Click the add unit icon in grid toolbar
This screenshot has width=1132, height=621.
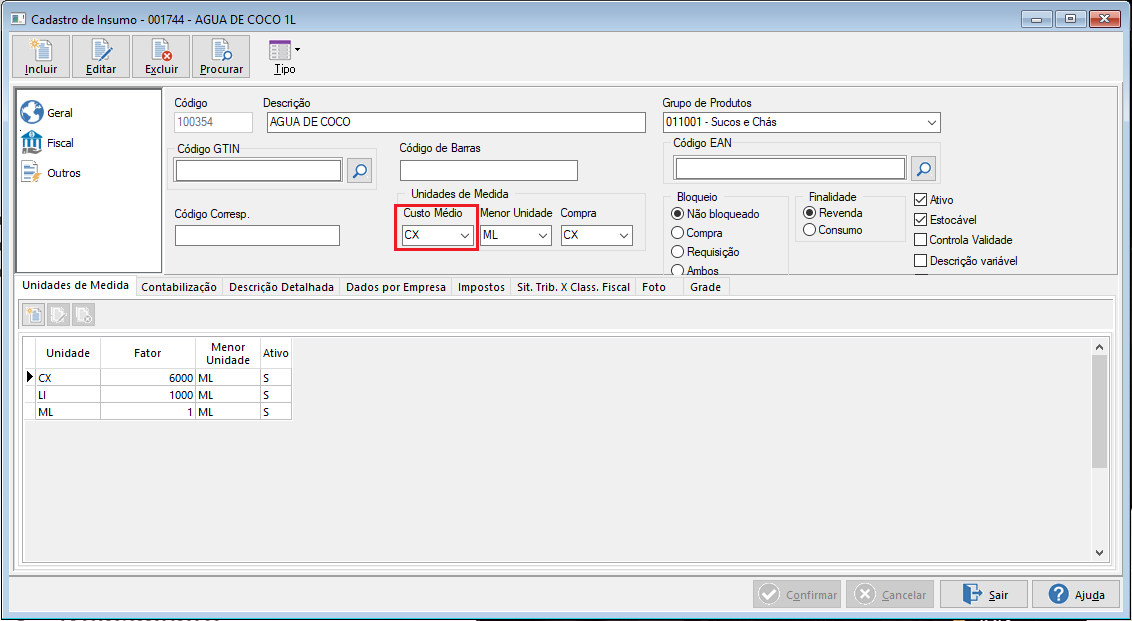(x=33, y=314)
